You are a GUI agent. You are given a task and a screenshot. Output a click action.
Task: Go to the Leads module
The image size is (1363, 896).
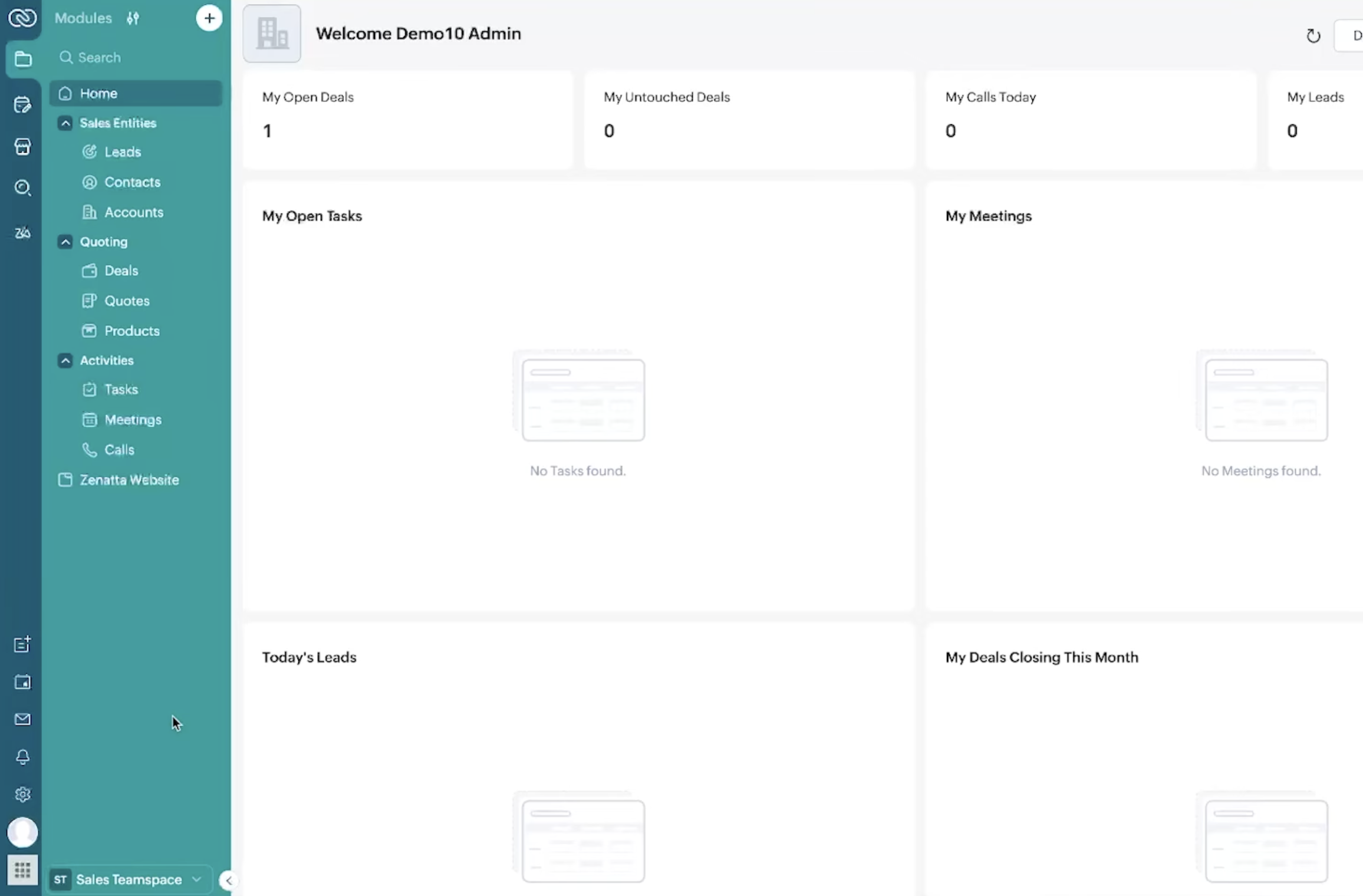point(123,151)
